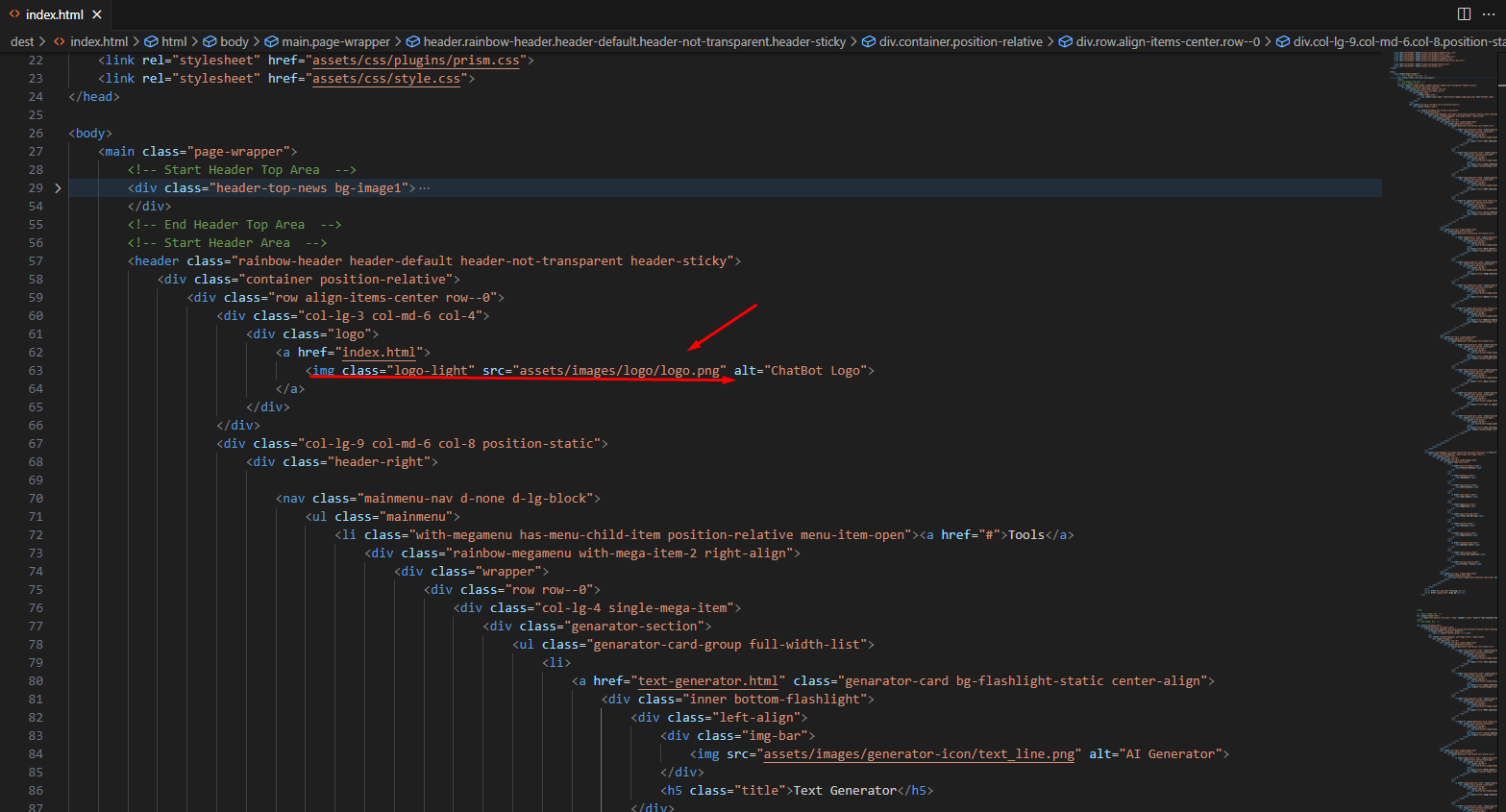1506x812 pixels.
Task: Click the 'logo-light' class value
Action: (431, 371)
